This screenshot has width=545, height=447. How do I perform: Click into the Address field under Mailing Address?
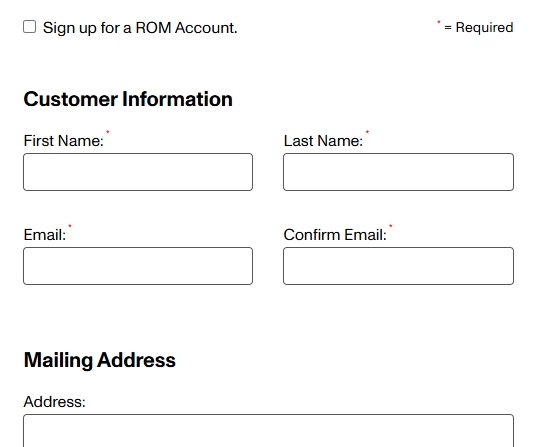click(268, 430)
